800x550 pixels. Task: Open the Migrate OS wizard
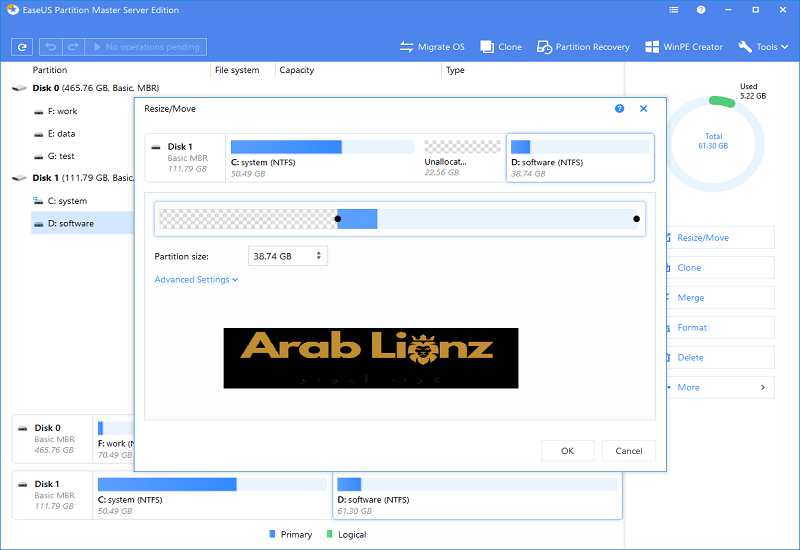pos(432,47)
